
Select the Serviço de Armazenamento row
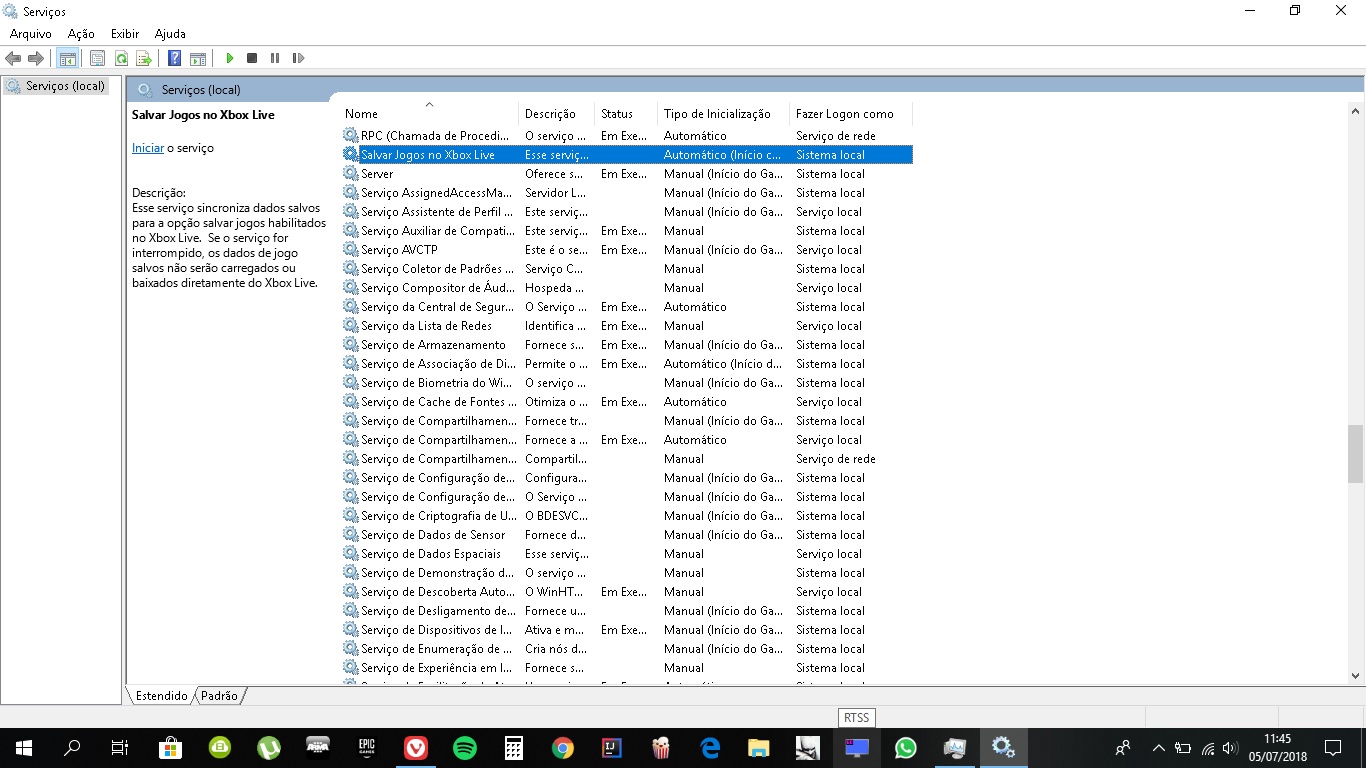tap(627, 345)
